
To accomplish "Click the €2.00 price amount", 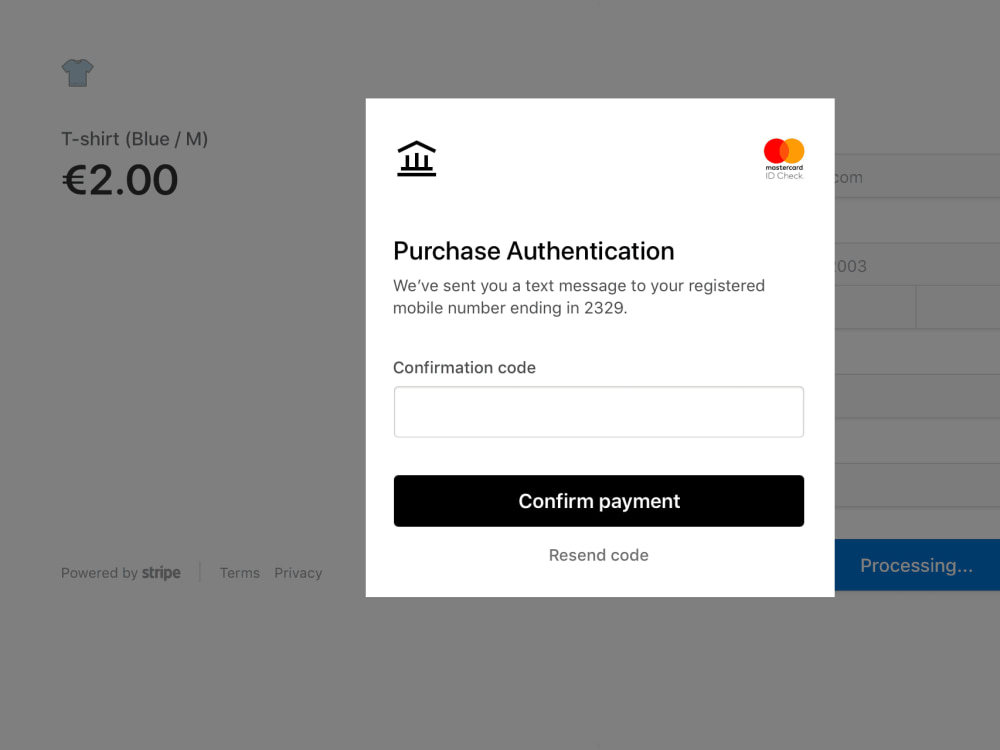I will point(119,179).
